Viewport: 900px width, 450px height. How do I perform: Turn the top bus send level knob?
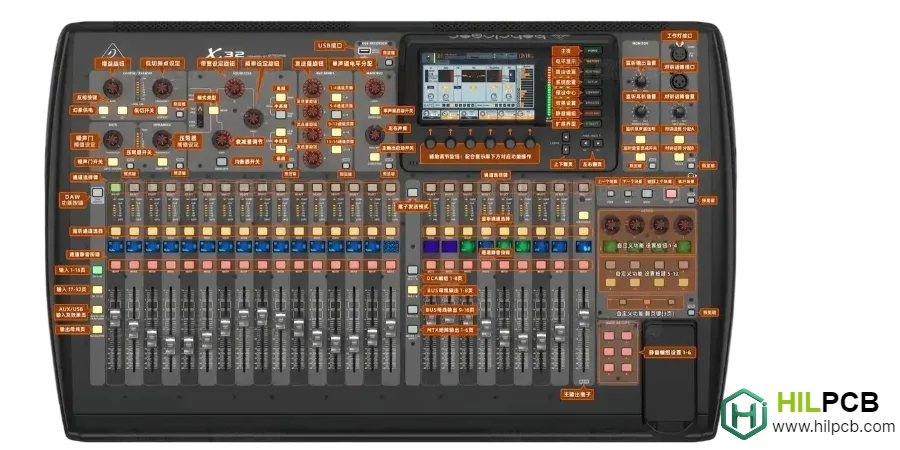coord(312,87)
